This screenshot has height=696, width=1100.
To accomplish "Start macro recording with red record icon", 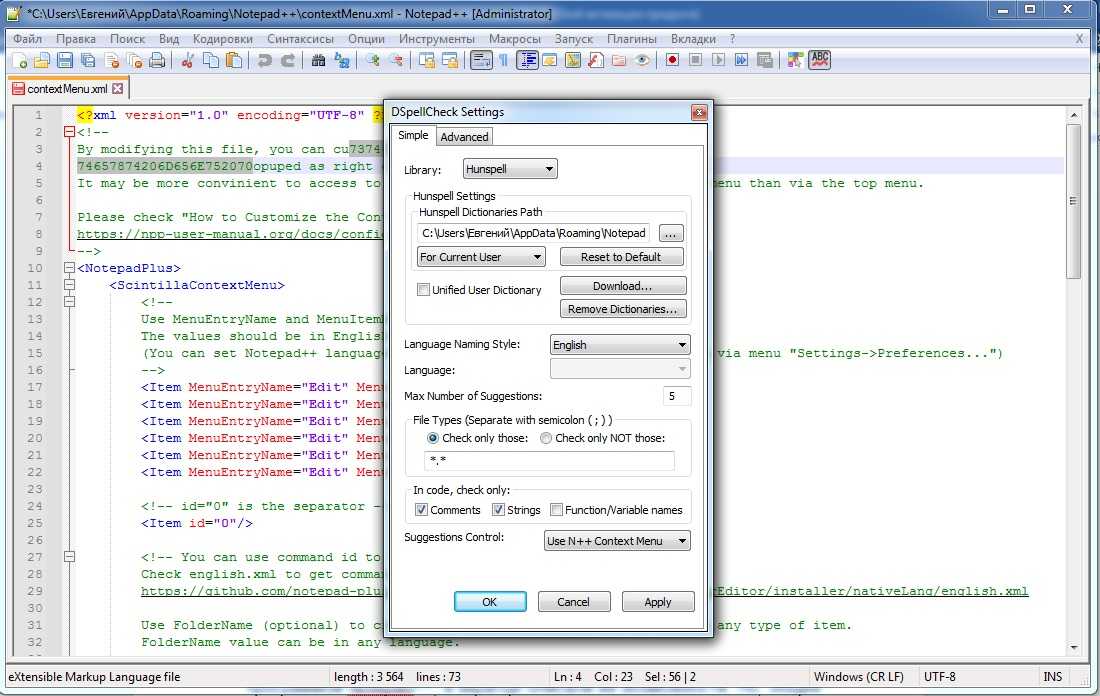I will (673, 61).
